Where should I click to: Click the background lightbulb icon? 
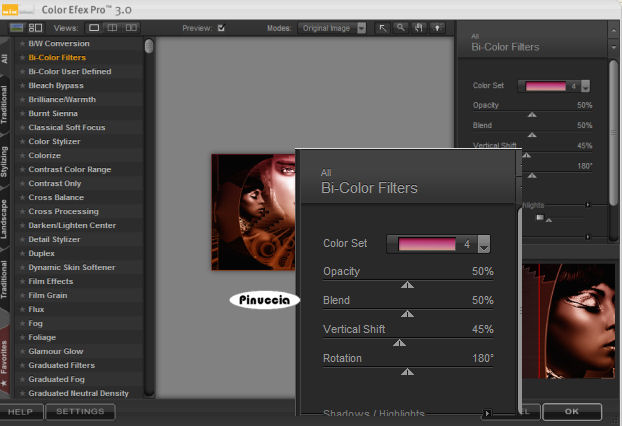coord(437,28)
